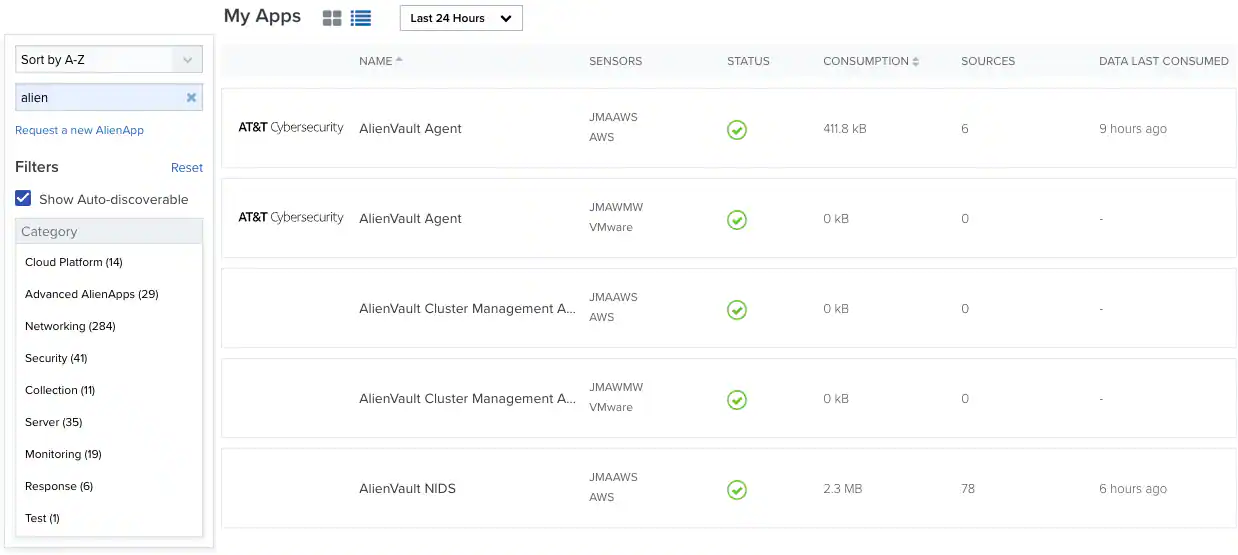The height and width of the screenshot is (555, 1238).
Task: Switch to list view icon
Action: point(361,18)
